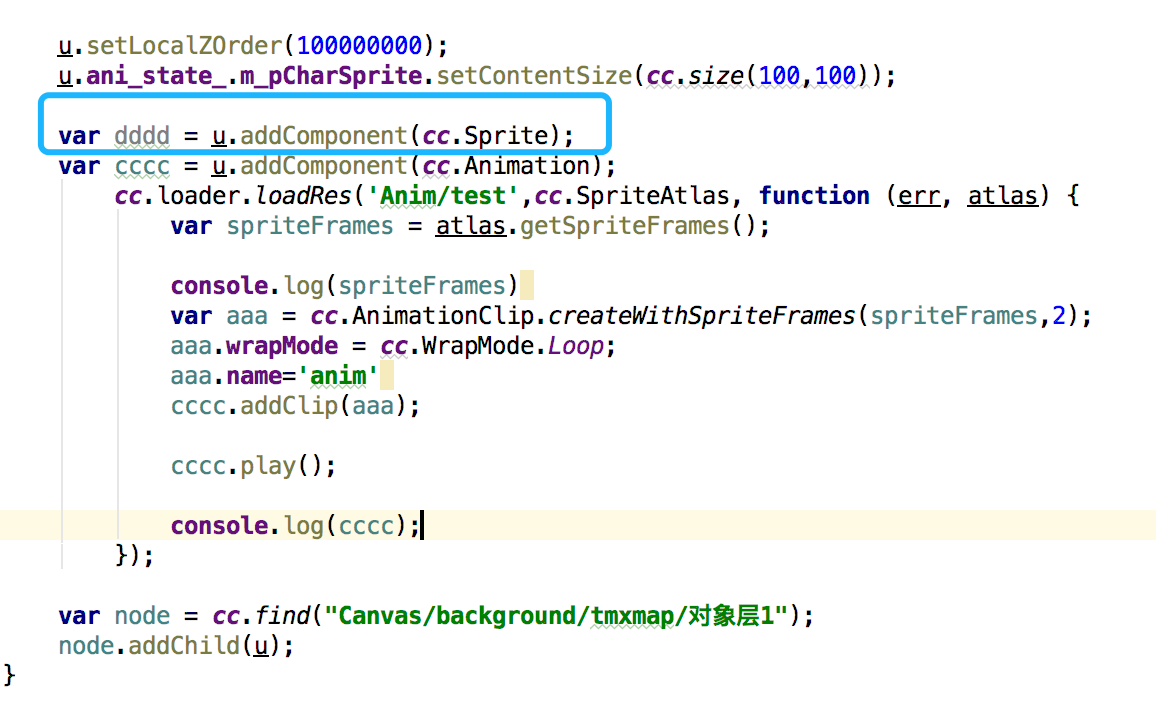
Task: Click setContentSize method call
Action: [x=534, y=76]
